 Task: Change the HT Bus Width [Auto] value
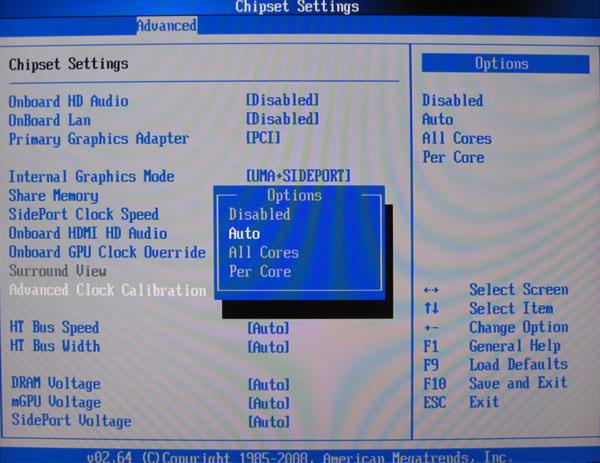(268, 347)
